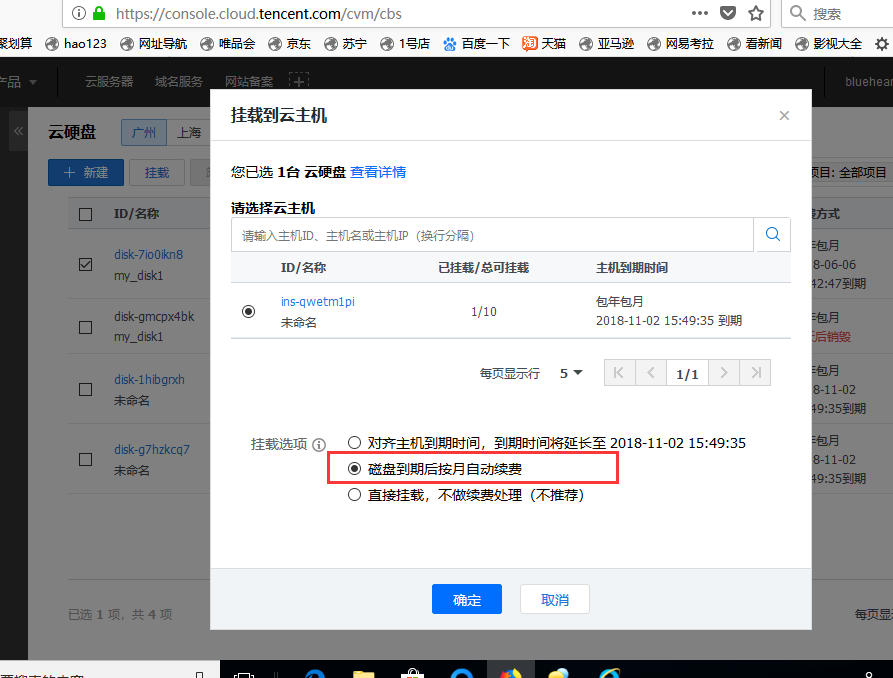Select direct mount without renewal option

354,495
